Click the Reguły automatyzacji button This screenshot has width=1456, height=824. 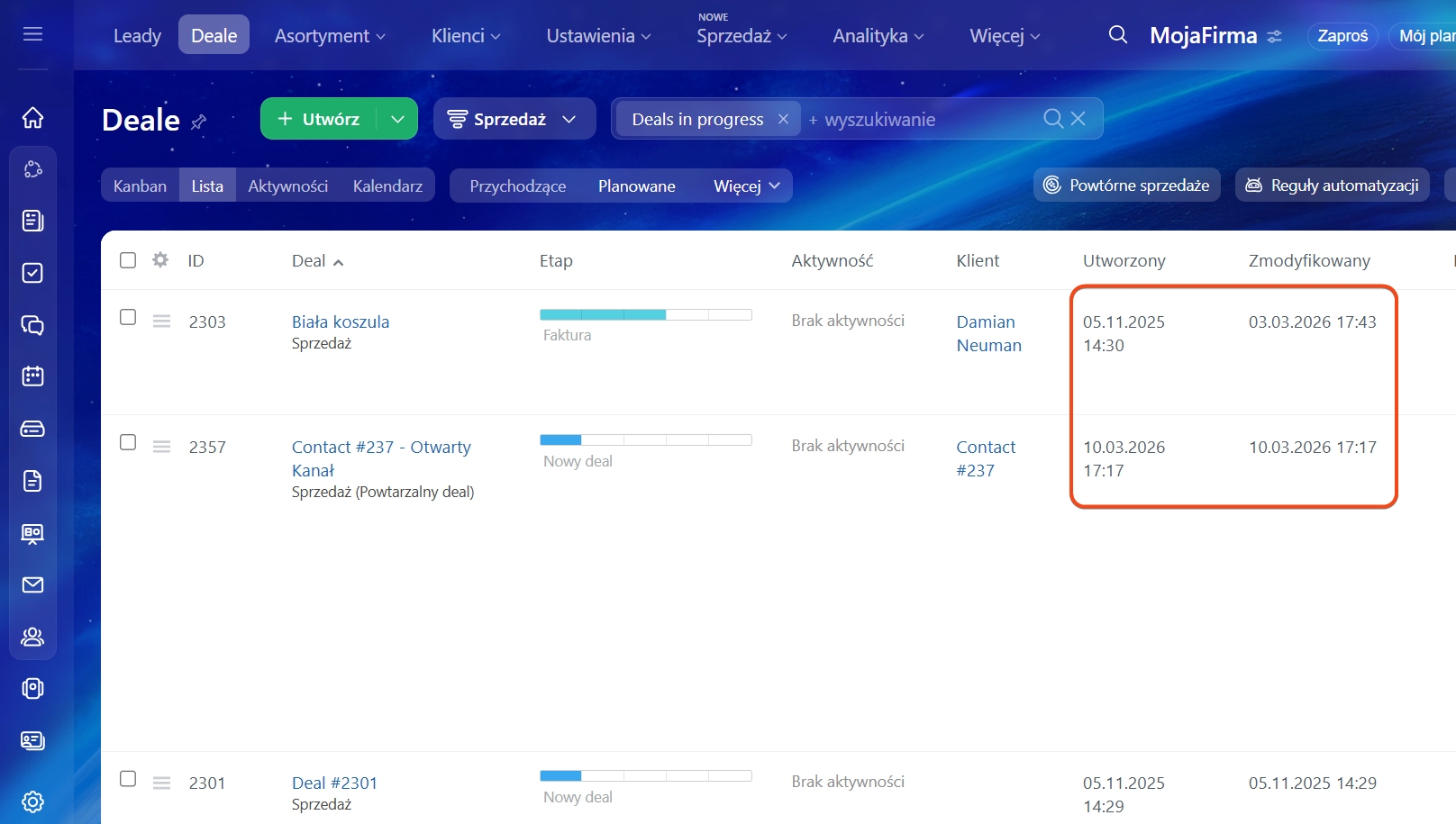click(x=1332, y=186)
